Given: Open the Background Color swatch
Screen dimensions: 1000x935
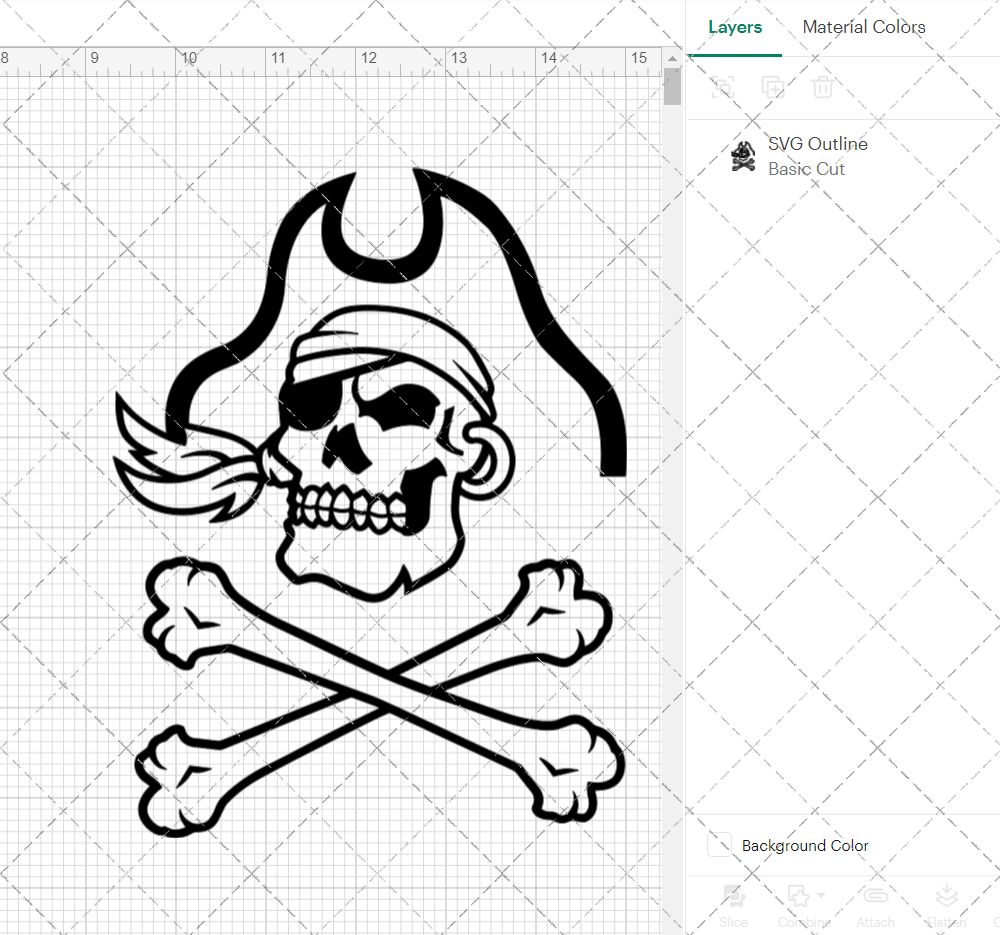Looking at the screenshot, I should coord(719,844).
